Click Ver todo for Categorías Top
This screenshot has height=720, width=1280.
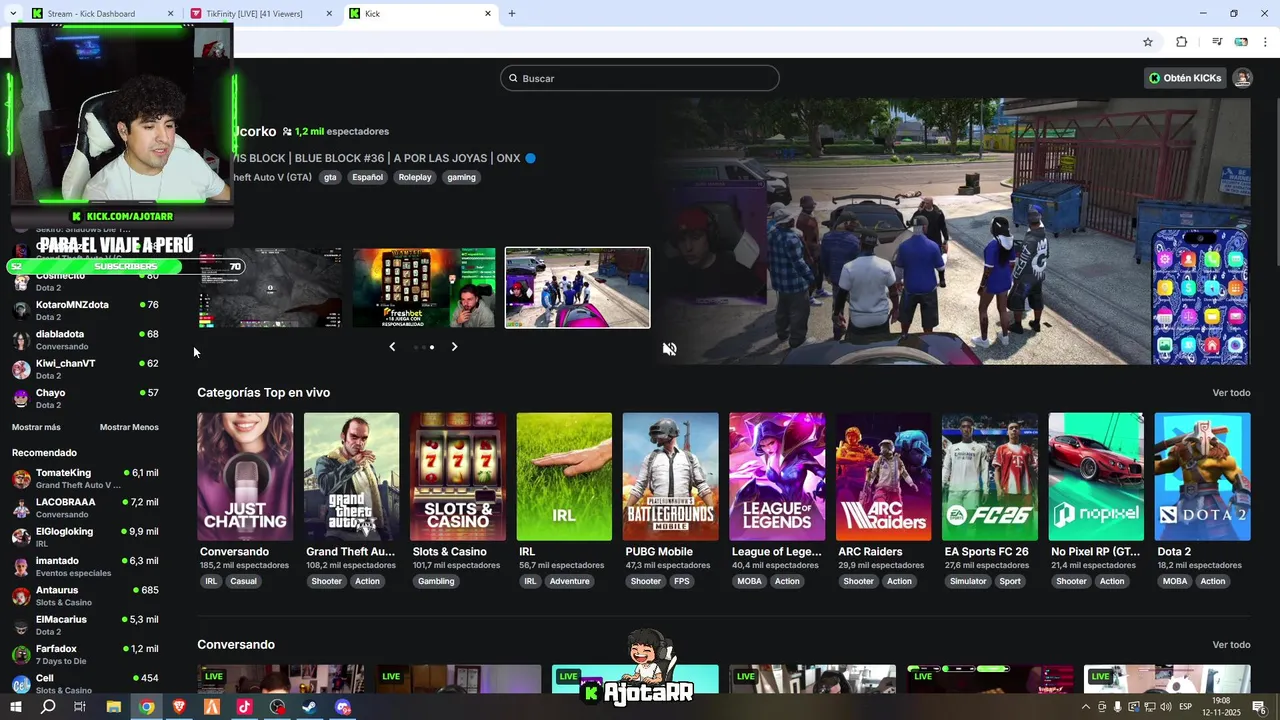pyautogui.click(x=1231, y=393)
